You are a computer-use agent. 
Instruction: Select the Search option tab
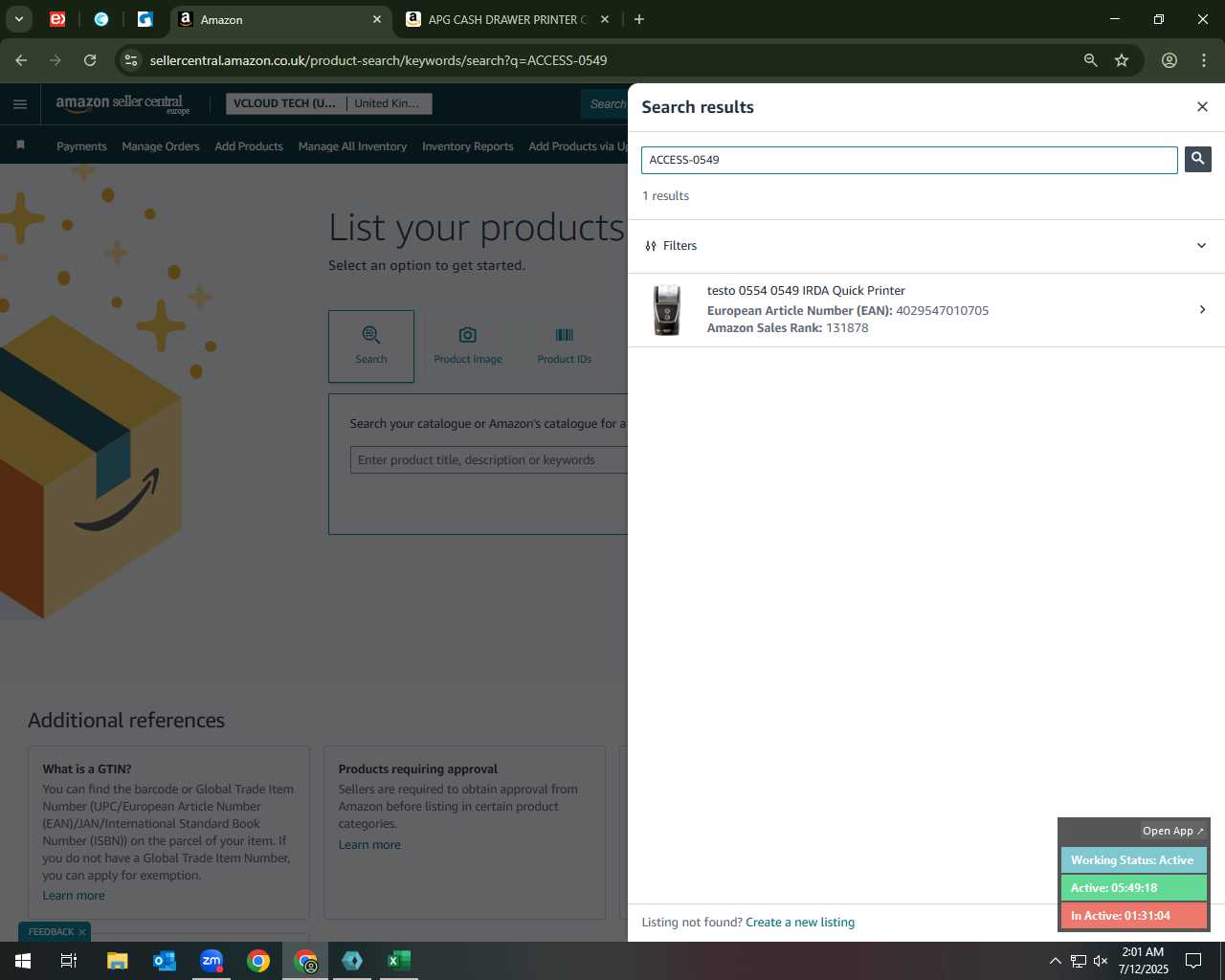371,345
